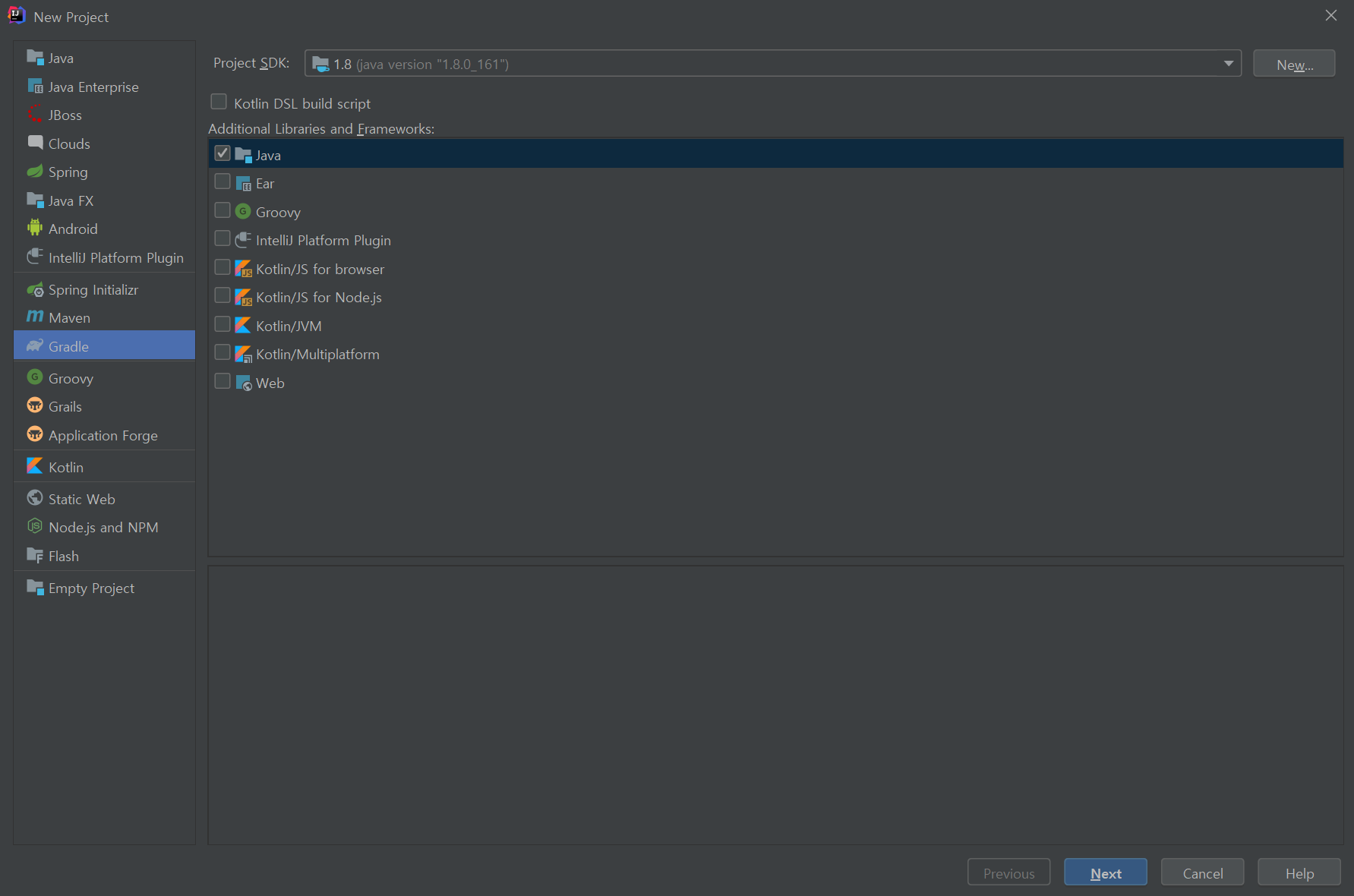Click the IntelliJ Platform Plugin framework icon
The width and height of the screenshot is (1354, 896).
[x=243, y=240]
